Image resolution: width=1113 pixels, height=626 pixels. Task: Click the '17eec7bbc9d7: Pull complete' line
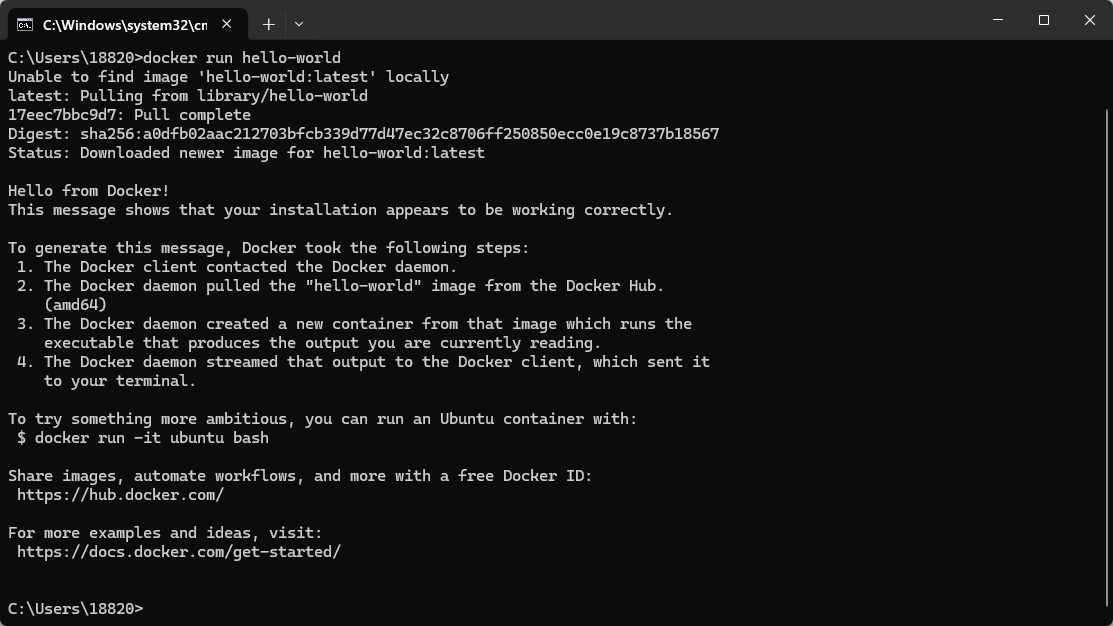(x=129, y=115)
